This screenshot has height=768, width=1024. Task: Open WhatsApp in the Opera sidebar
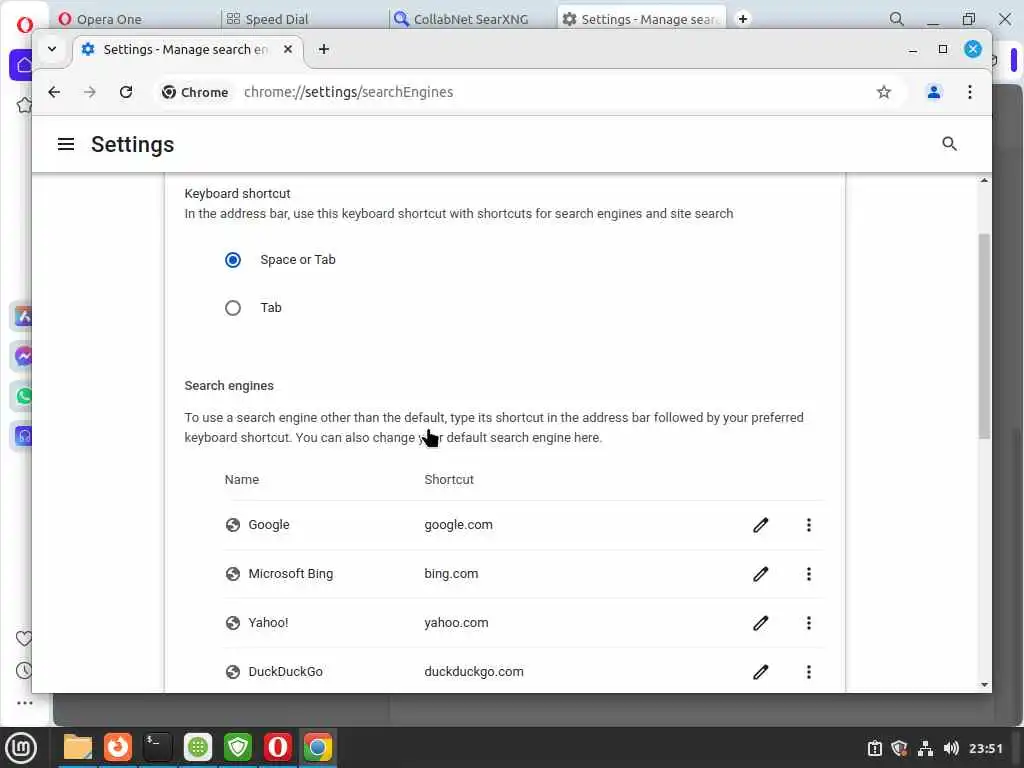(x=24, y=396)
